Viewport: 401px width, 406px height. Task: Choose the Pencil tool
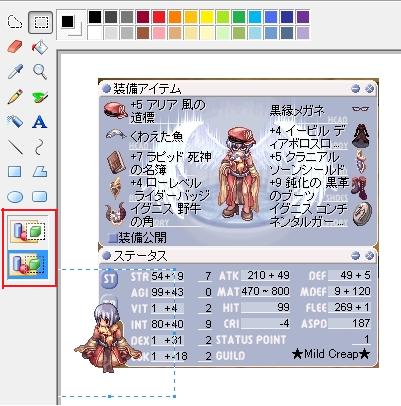click(15, 97)
